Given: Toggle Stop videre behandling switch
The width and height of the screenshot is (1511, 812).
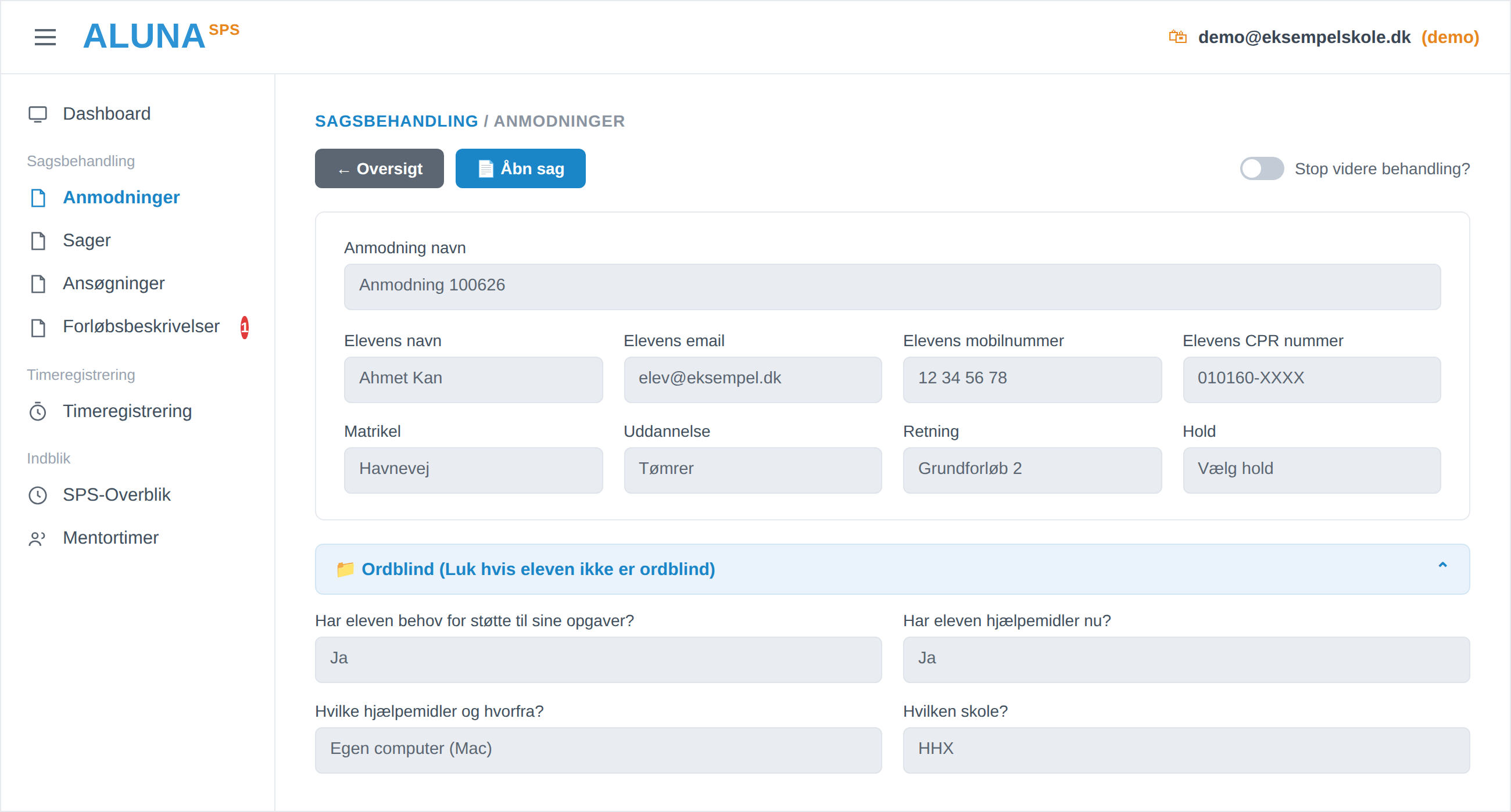Looking at the screenshot, I should 1261,169.
